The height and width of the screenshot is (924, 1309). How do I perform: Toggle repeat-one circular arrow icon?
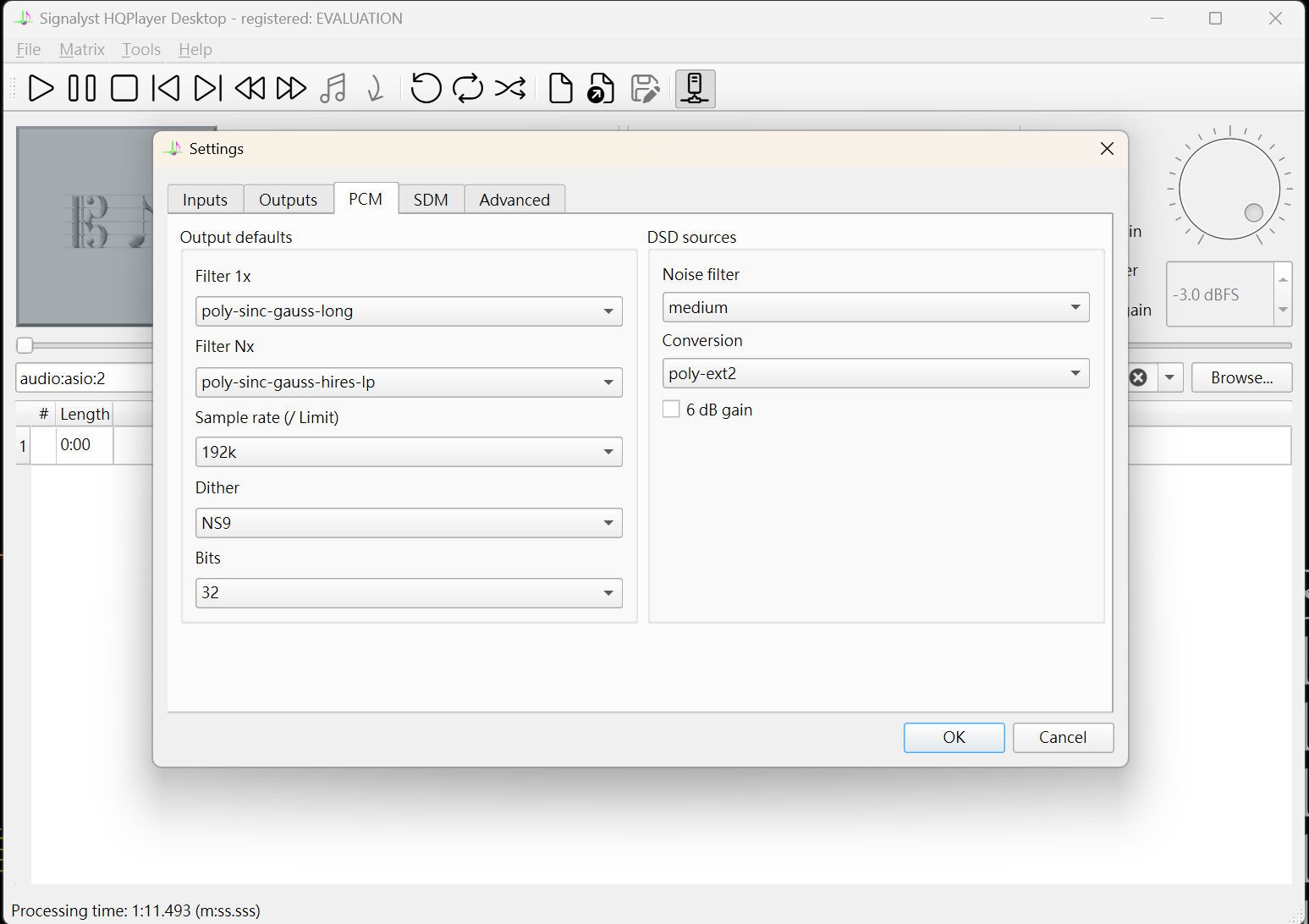click(x=426, y=88)
